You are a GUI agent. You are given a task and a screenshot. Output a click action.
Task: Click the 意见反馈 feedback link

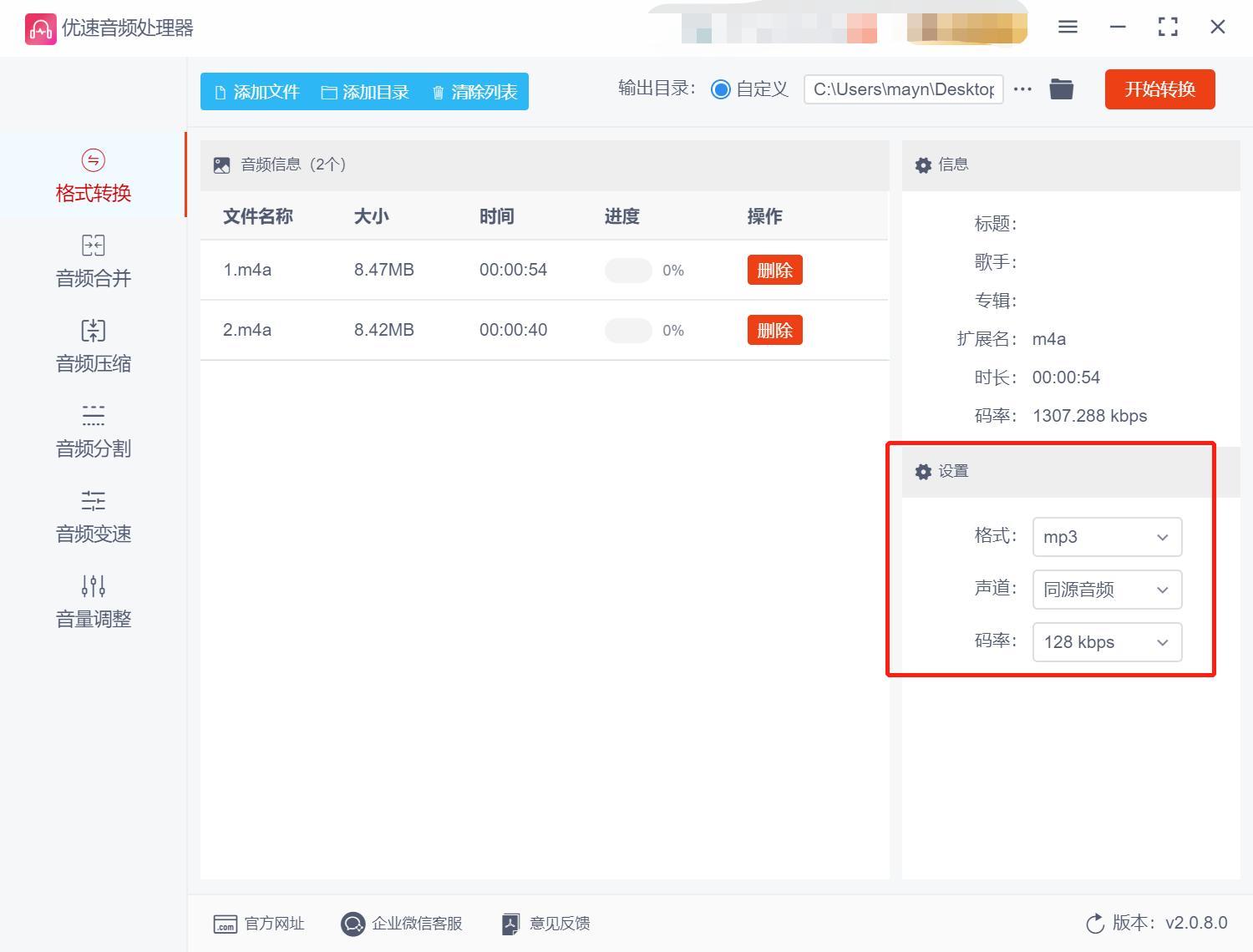pos(544,924)
